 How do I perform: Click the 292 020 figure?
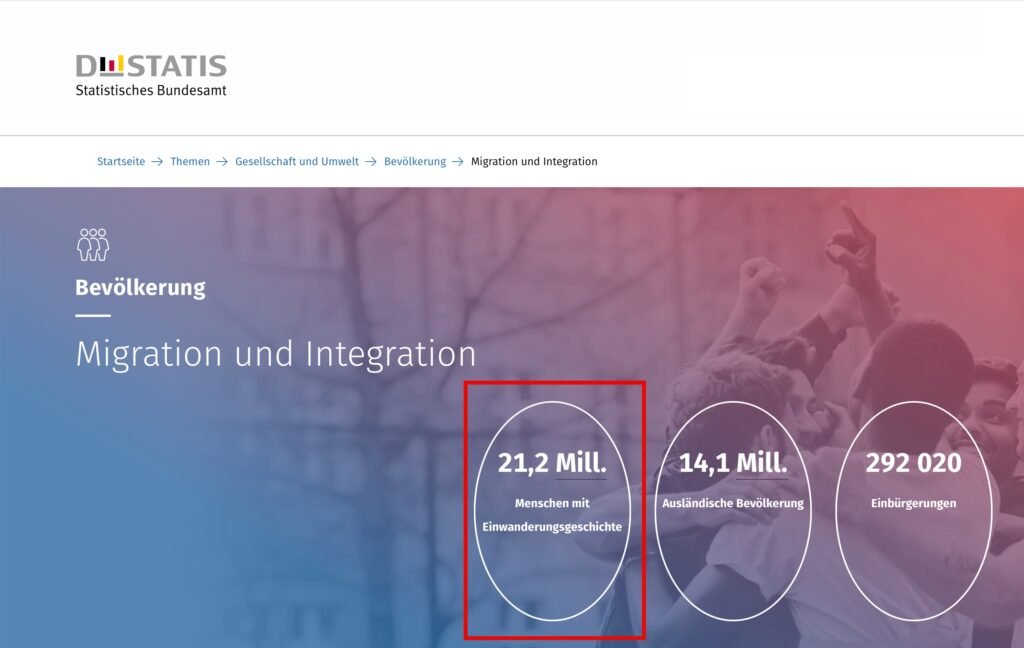click(x=913, y=463)
